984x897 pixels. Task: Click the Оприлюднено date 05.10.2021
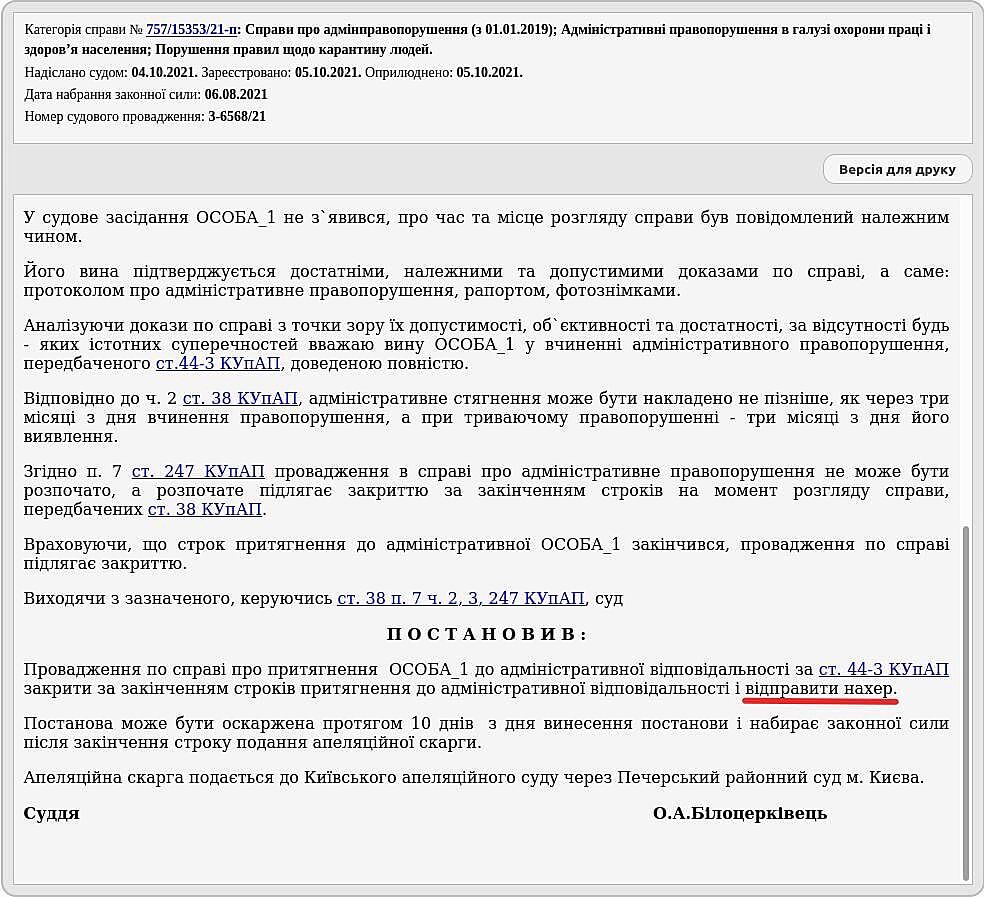[x=489, y=73]
